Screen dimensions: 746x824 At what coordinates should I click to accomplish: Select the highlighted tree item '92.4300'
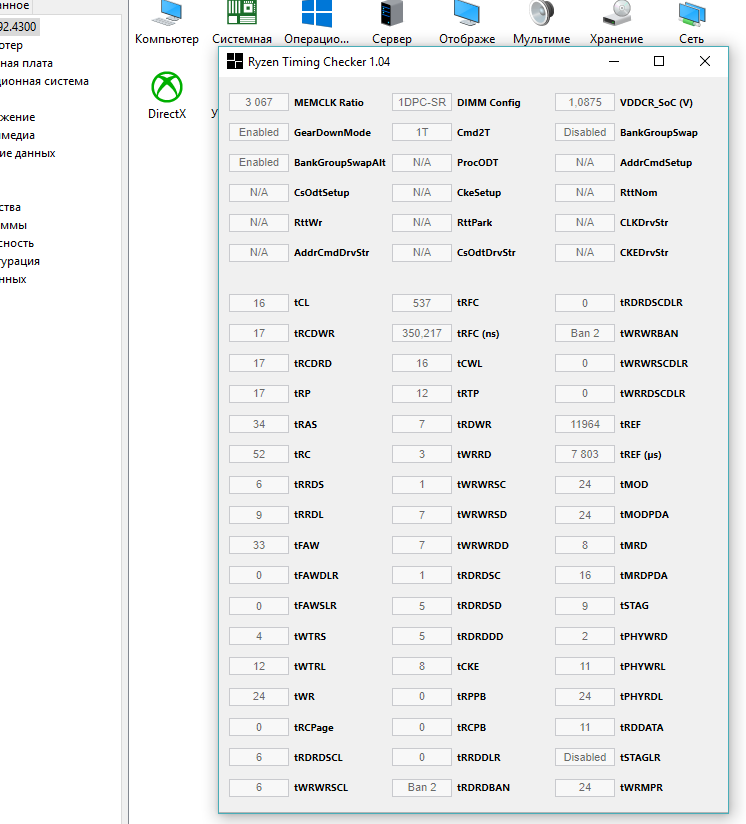click(18, 27)
